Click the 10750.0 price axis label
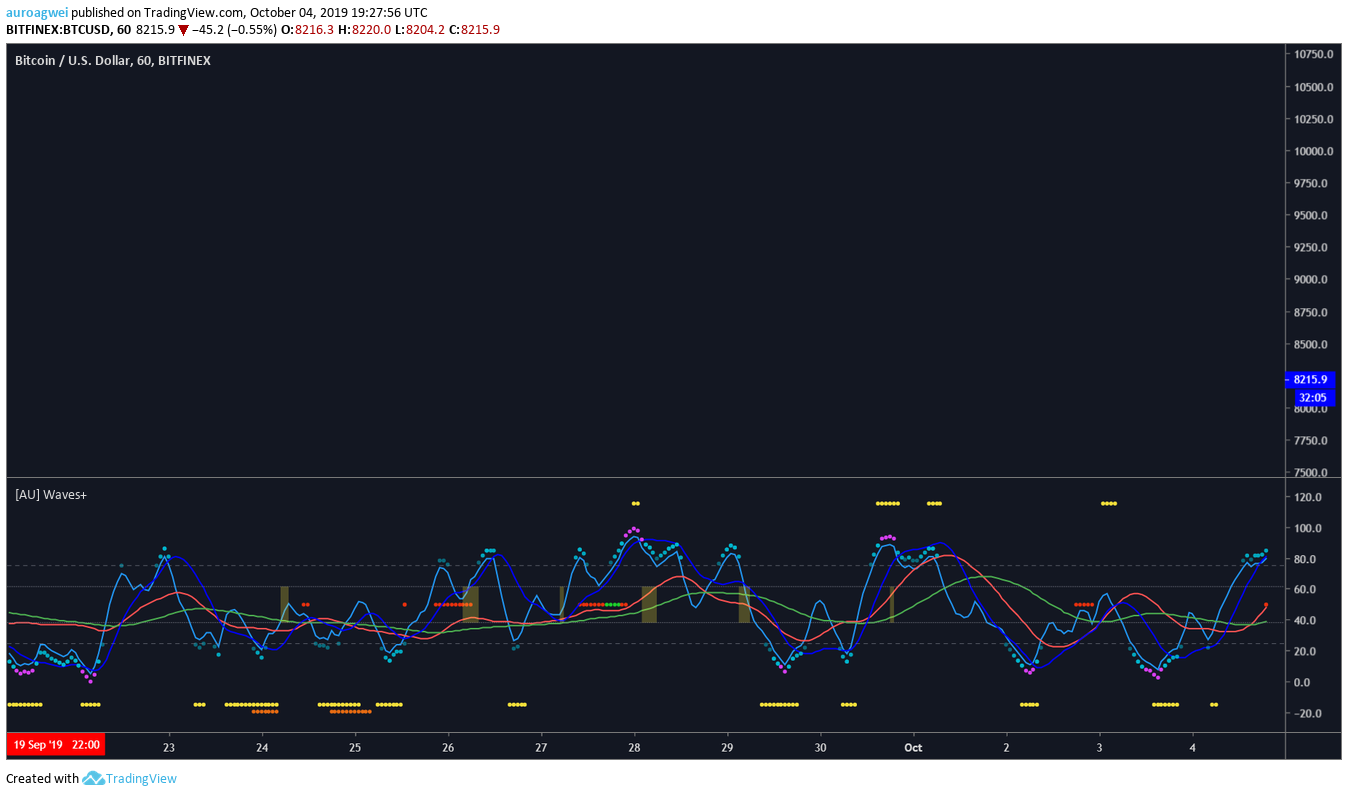Screen dimensions: 1348x796 (1313, 55)
